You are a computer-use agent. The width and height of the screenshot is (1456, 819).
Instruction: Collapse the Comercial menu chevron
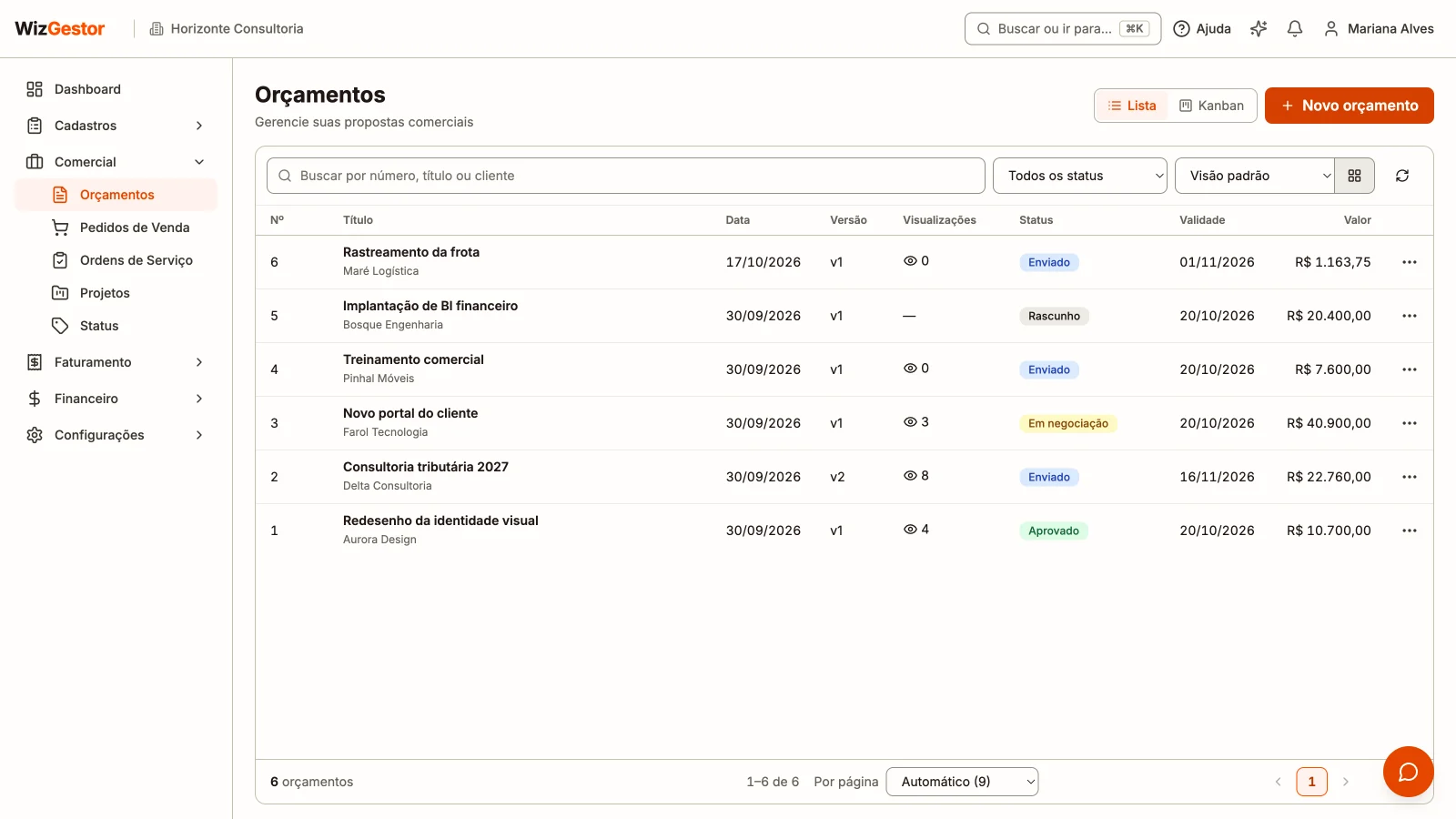tap(199, 162)
